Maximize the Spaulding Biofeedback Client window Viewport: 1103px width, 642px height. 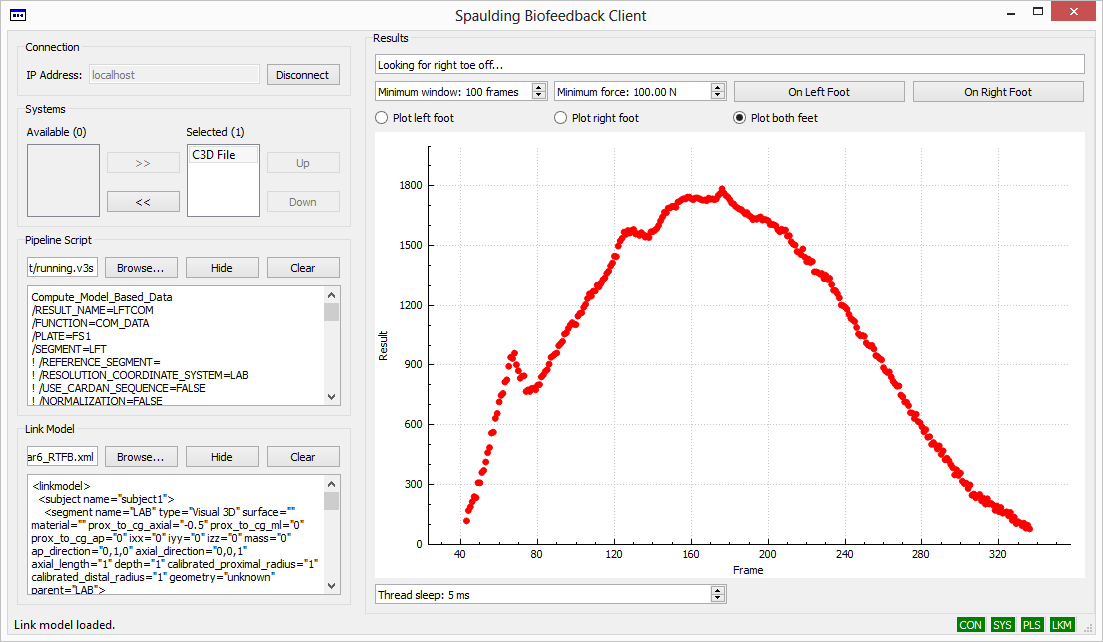(1038, 12)
